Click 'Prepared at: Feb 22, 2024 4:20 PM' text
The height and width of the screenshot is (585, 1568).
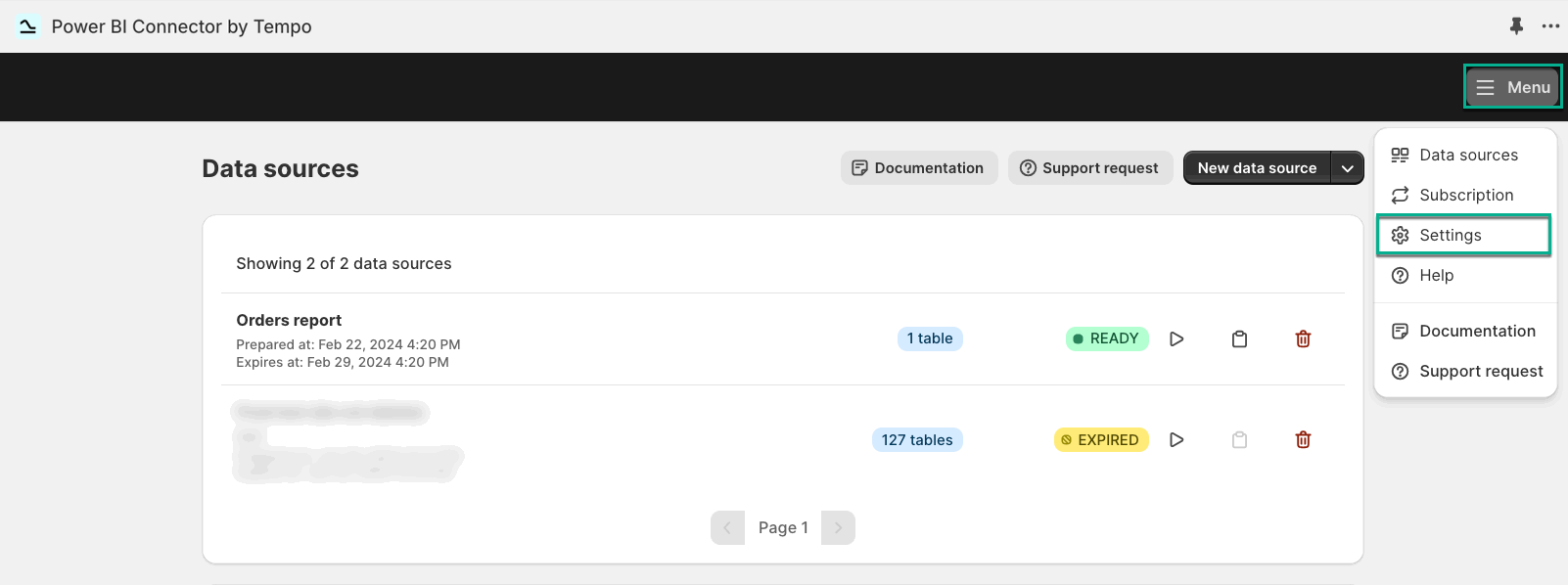[348, 344]
